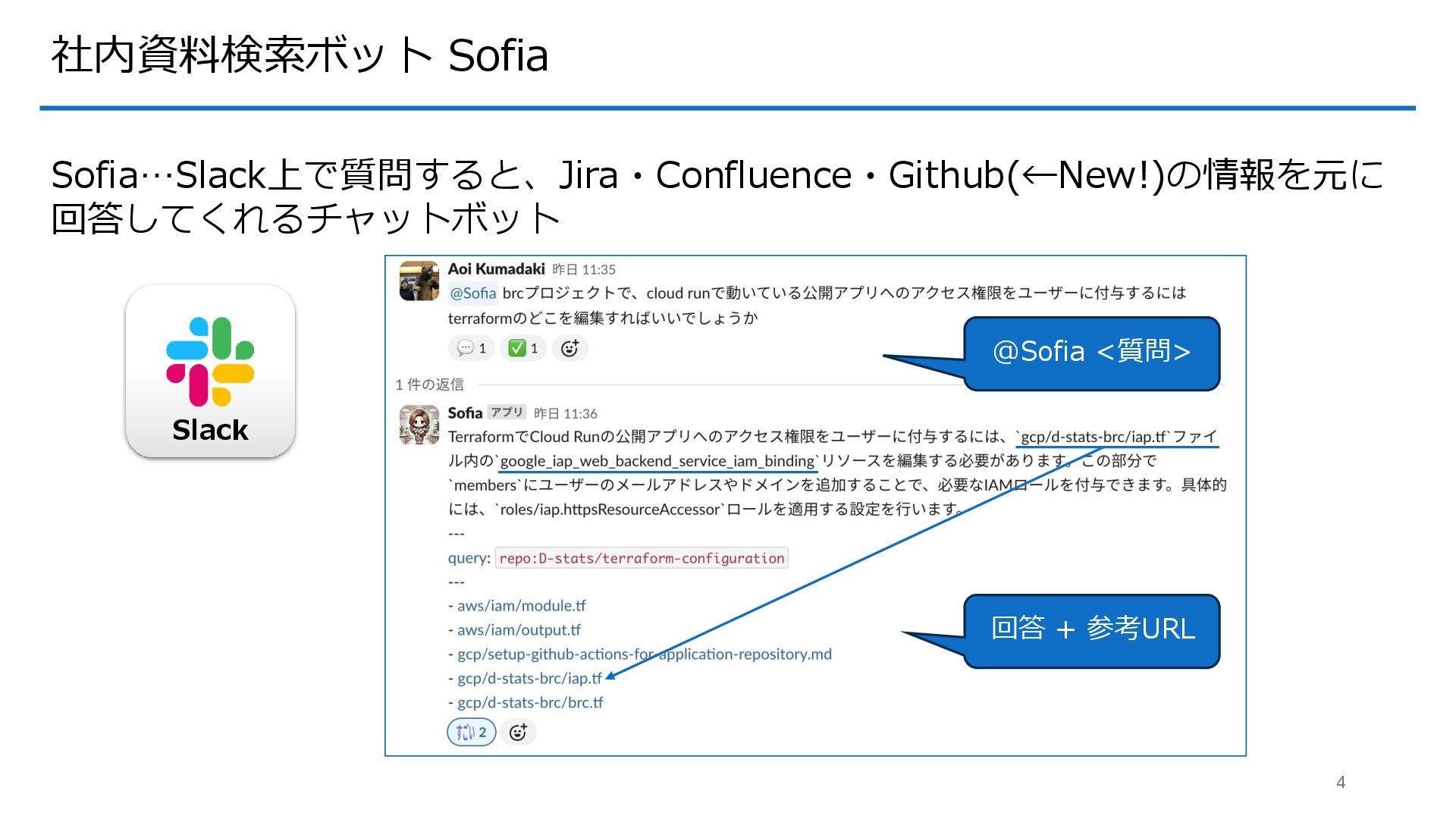Click the repo:D-stats/terraform-configuration query code
Image resolution: width=1456 pixels, height=819 pixels.
click(642, 558)
